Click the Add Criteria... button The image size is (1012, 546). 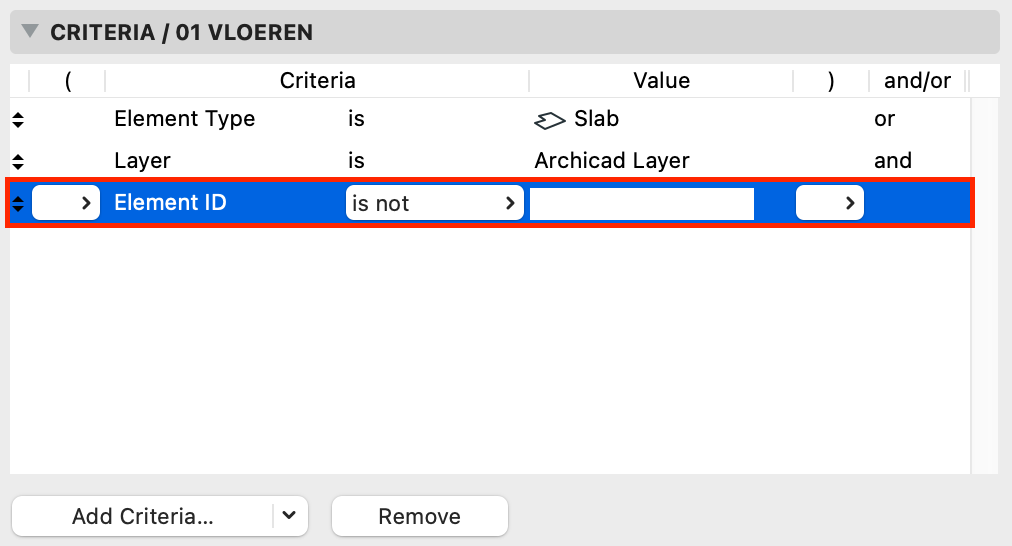point(142,516)
